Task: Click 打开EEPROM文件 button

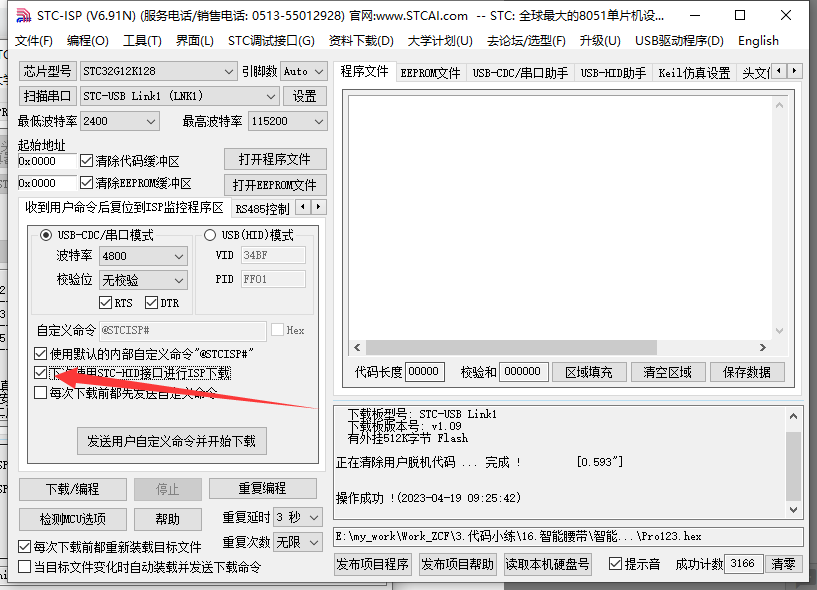Action: [275, 185]
